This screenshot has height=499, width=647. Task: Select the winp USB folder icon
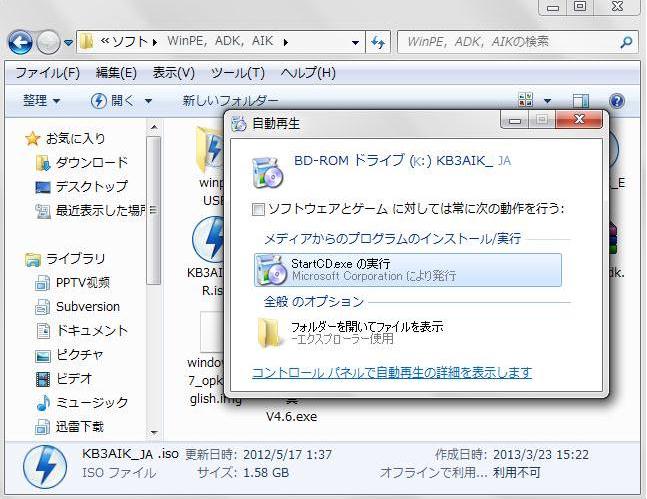coord(210,149)
